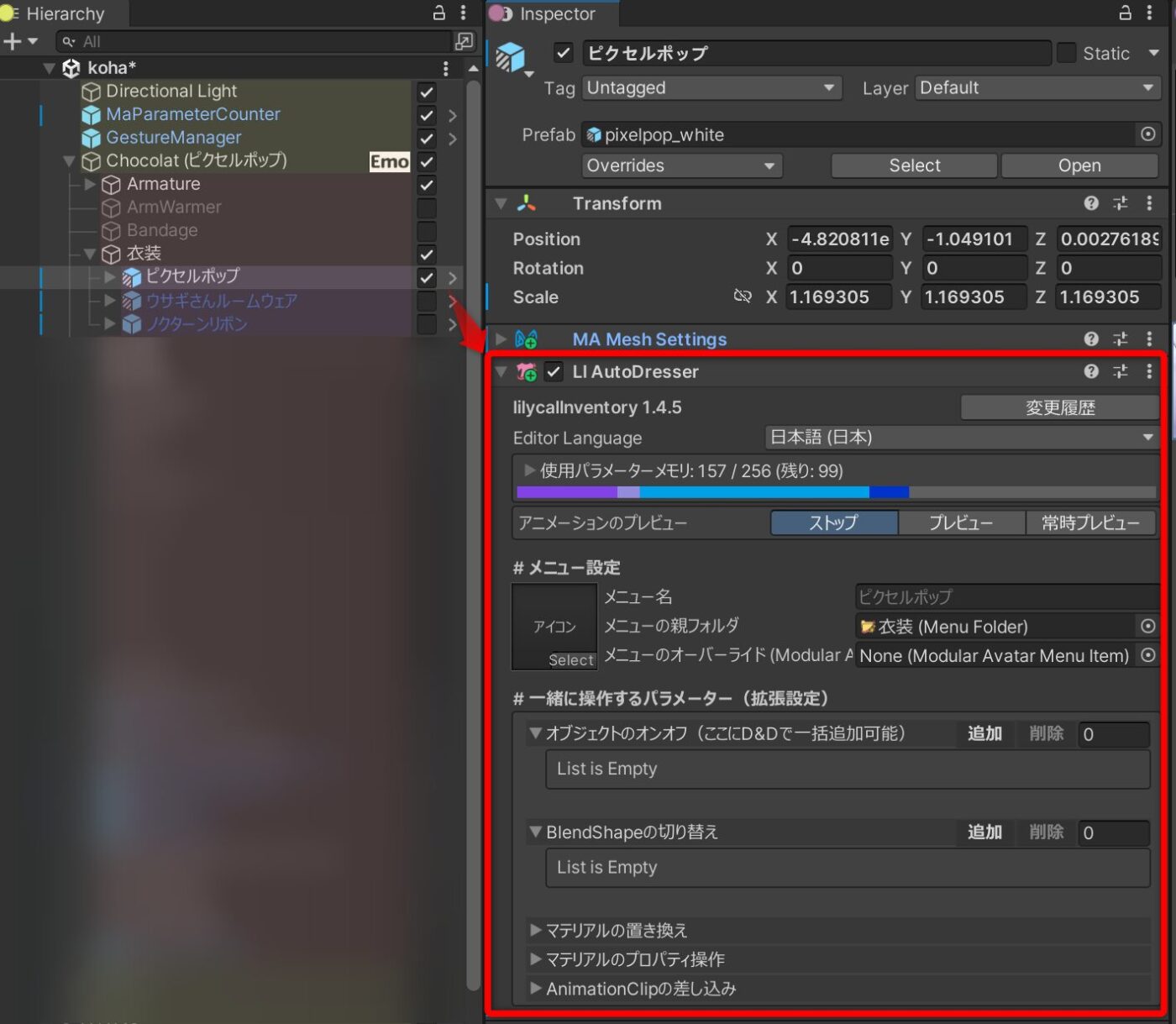This screenshot has width=1176, height=1024.
Task: Click the object picker for Modular Avatar Menu Item
Action: 1148,655
